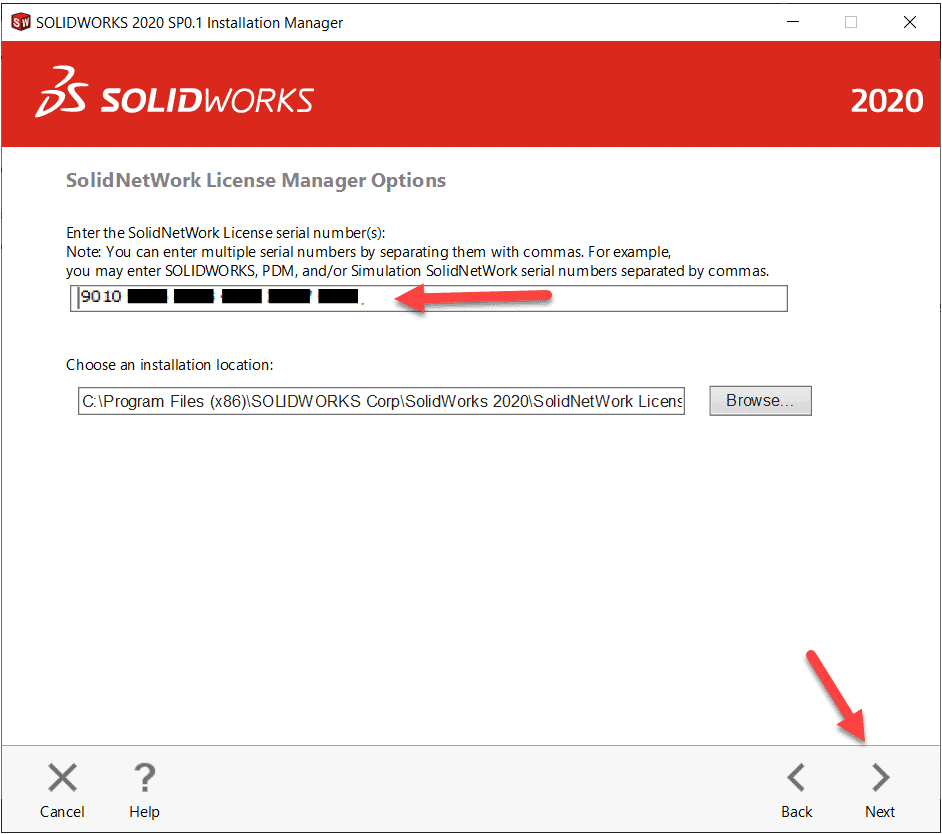Screen dimensions: 942x834
Task: Click the 'SolidNetWork License Manager Options' heading
Action: pos(256,181)
